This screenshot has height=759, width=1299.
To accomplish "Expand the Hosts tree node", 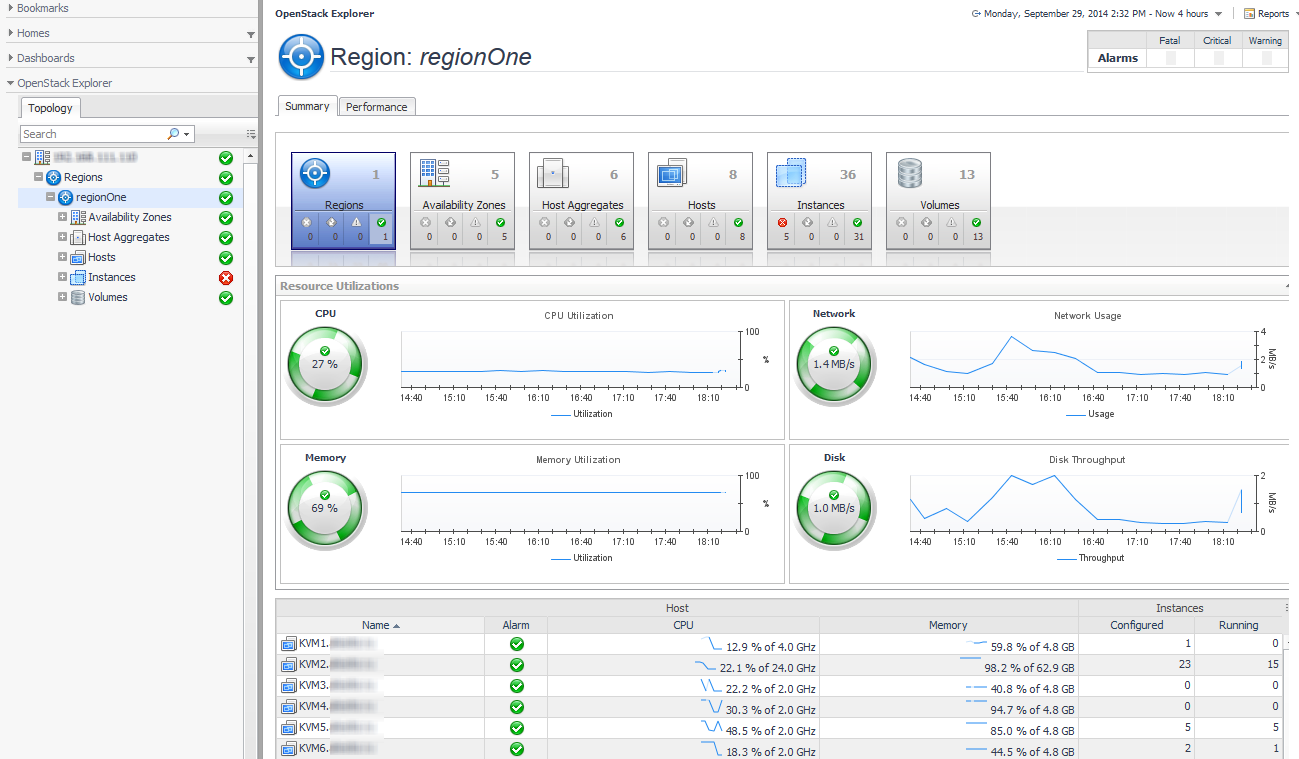I will 63,257.
